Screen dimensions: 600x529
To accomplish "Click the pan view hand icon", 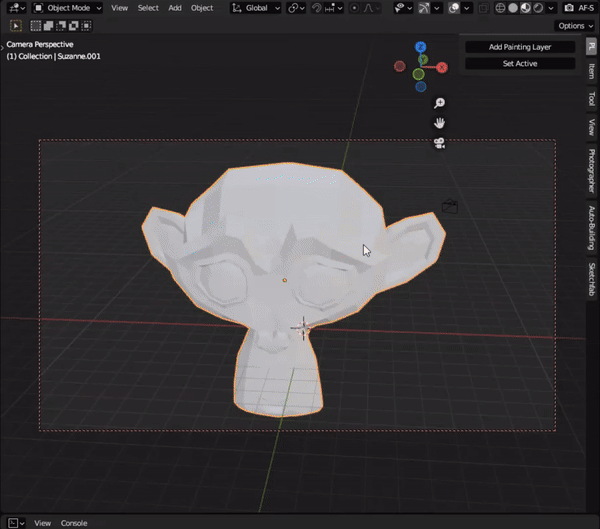I will point(439,123).
